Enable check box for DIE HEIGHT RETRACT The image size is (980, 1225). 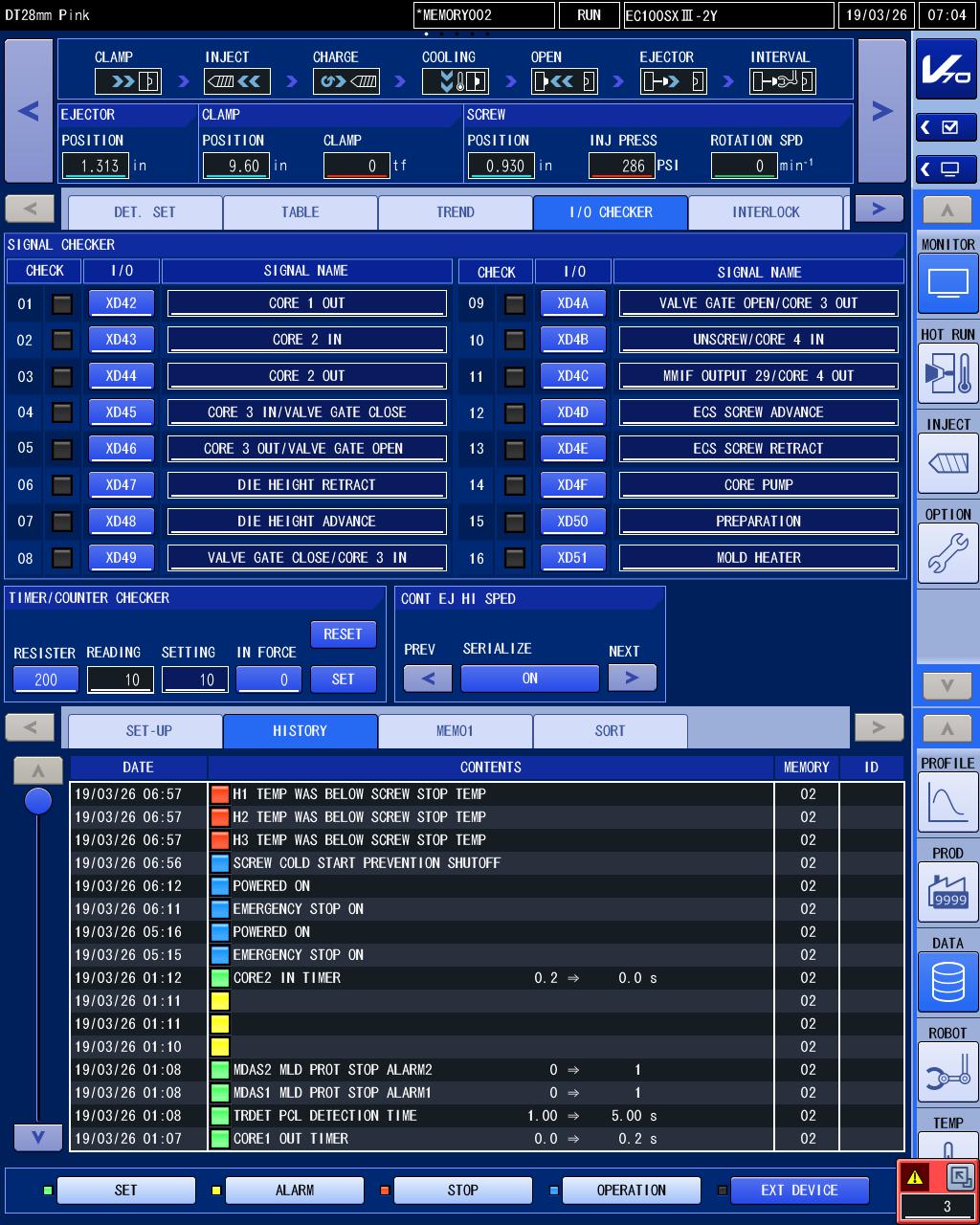62,485
